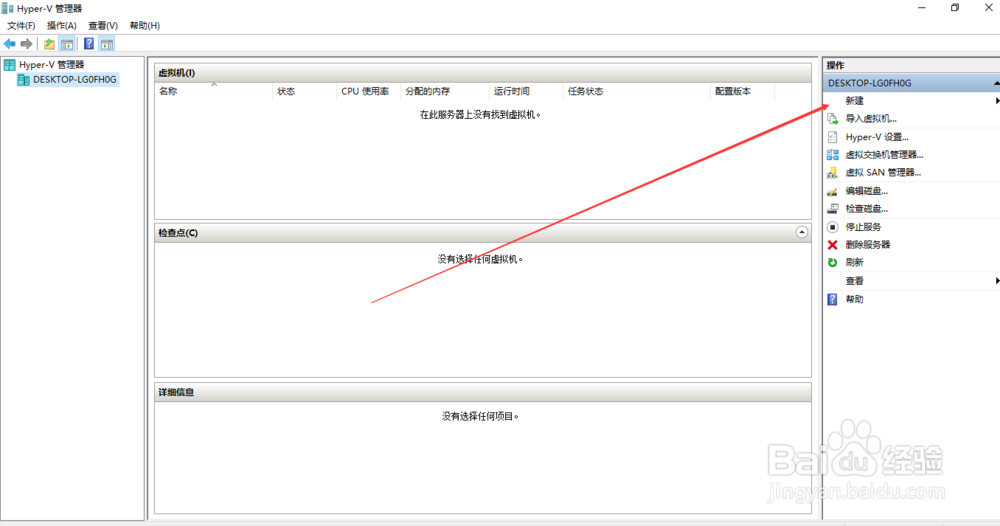1000x526 pixels.
Task: Sort by the 状态 column header
Action: pos(304,91)
